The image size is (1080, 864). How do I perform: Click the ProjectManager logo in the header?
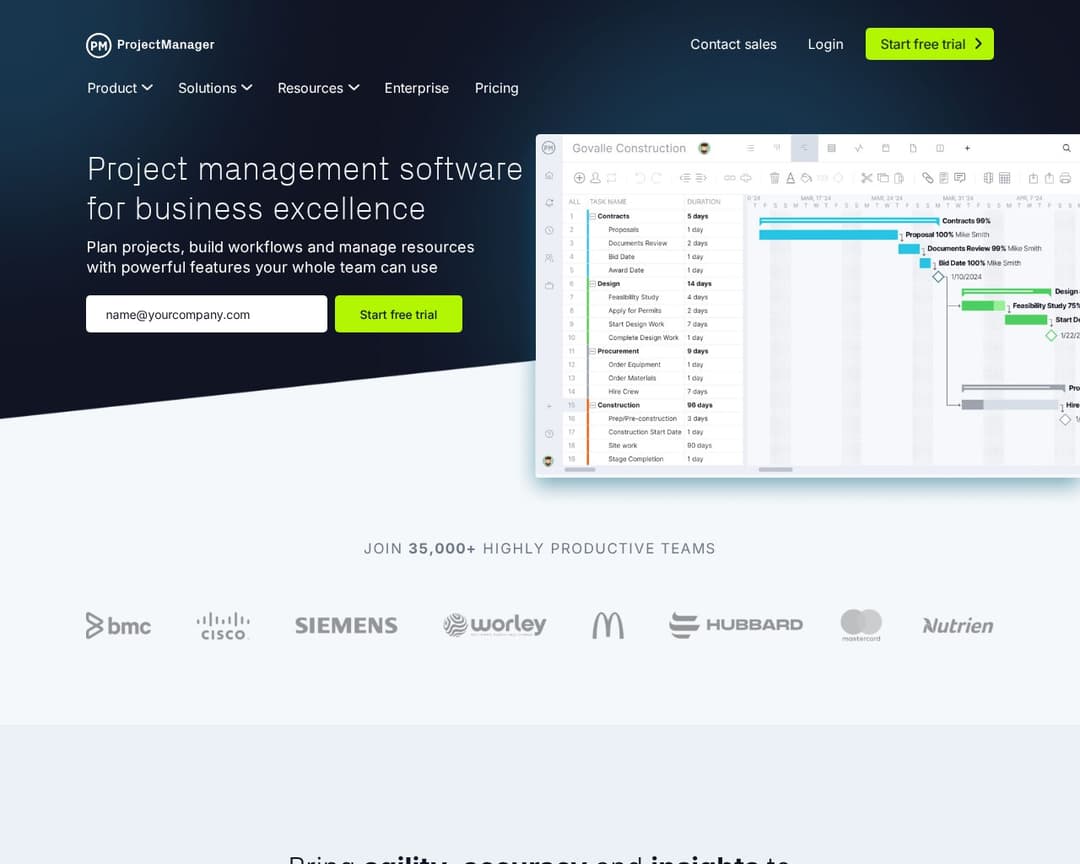coord(150,45)
